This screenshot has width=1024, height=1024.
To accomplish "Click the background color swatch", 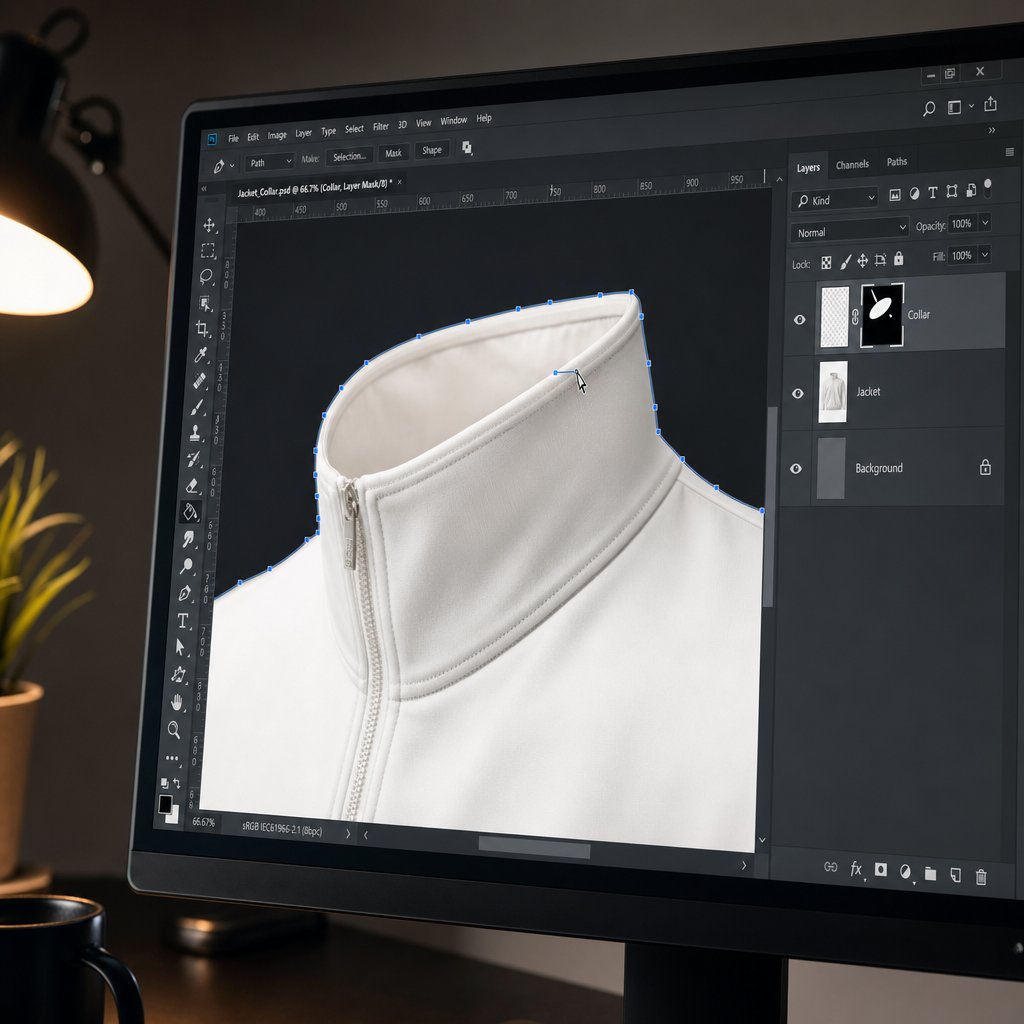I will tap(174, 816).
